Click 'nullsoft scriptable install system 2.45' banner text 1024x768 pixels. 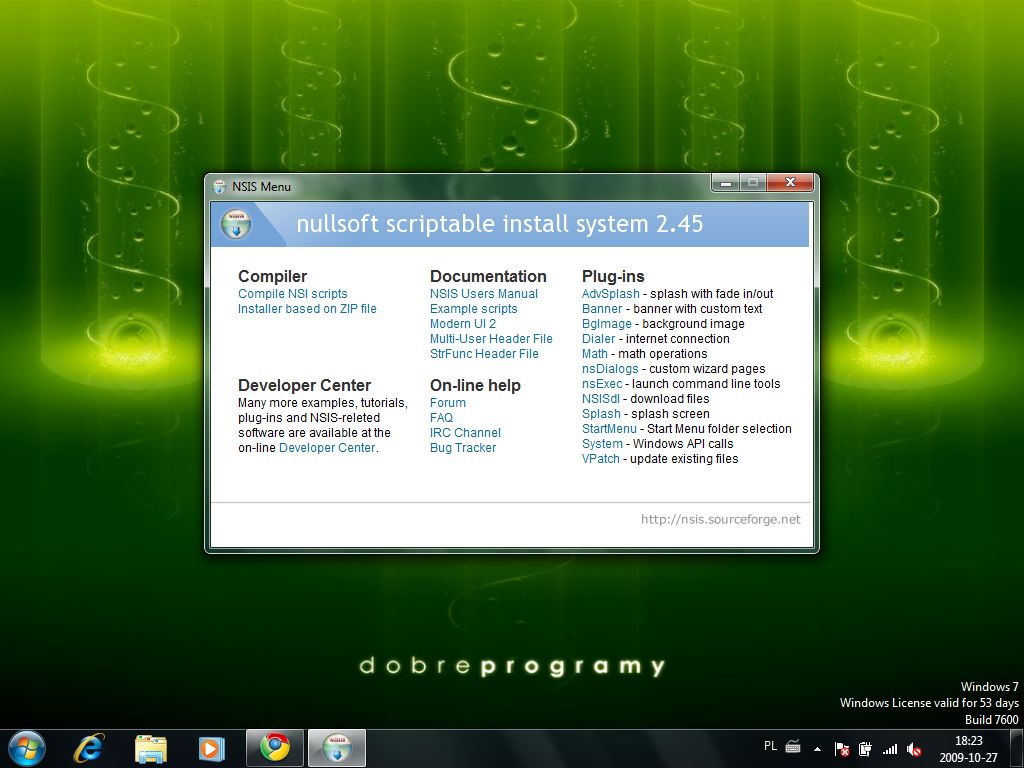(500, 224)
